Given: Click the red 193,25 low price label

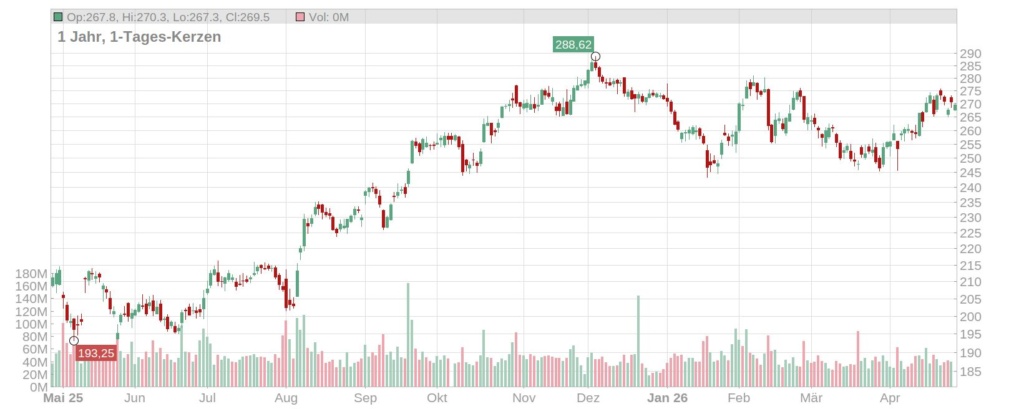Looking at the screenshot, I should point(96,352).
